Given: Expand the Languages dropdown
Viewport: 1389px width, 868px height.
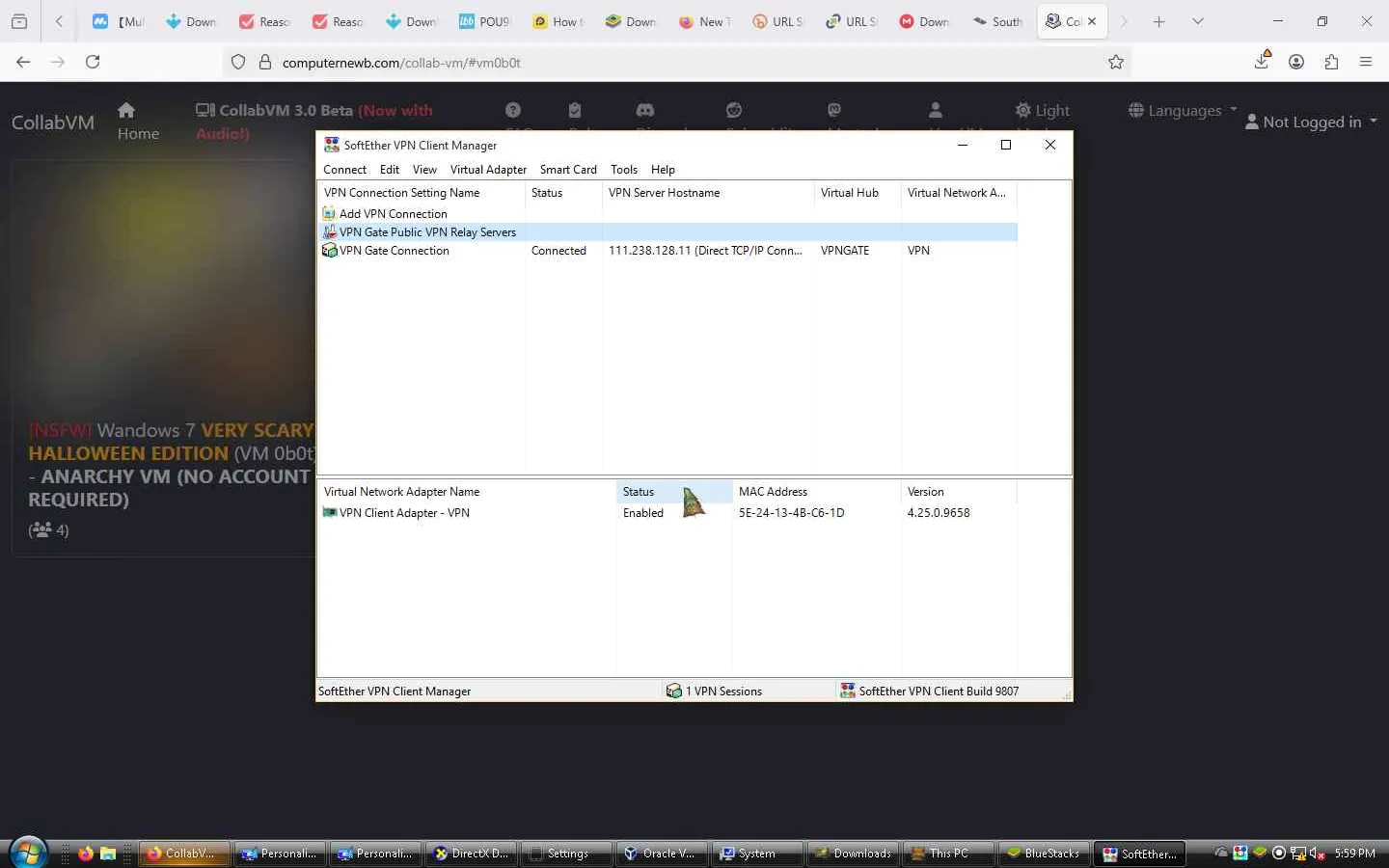Looking at the screenshot, I should pos(1183,110).
